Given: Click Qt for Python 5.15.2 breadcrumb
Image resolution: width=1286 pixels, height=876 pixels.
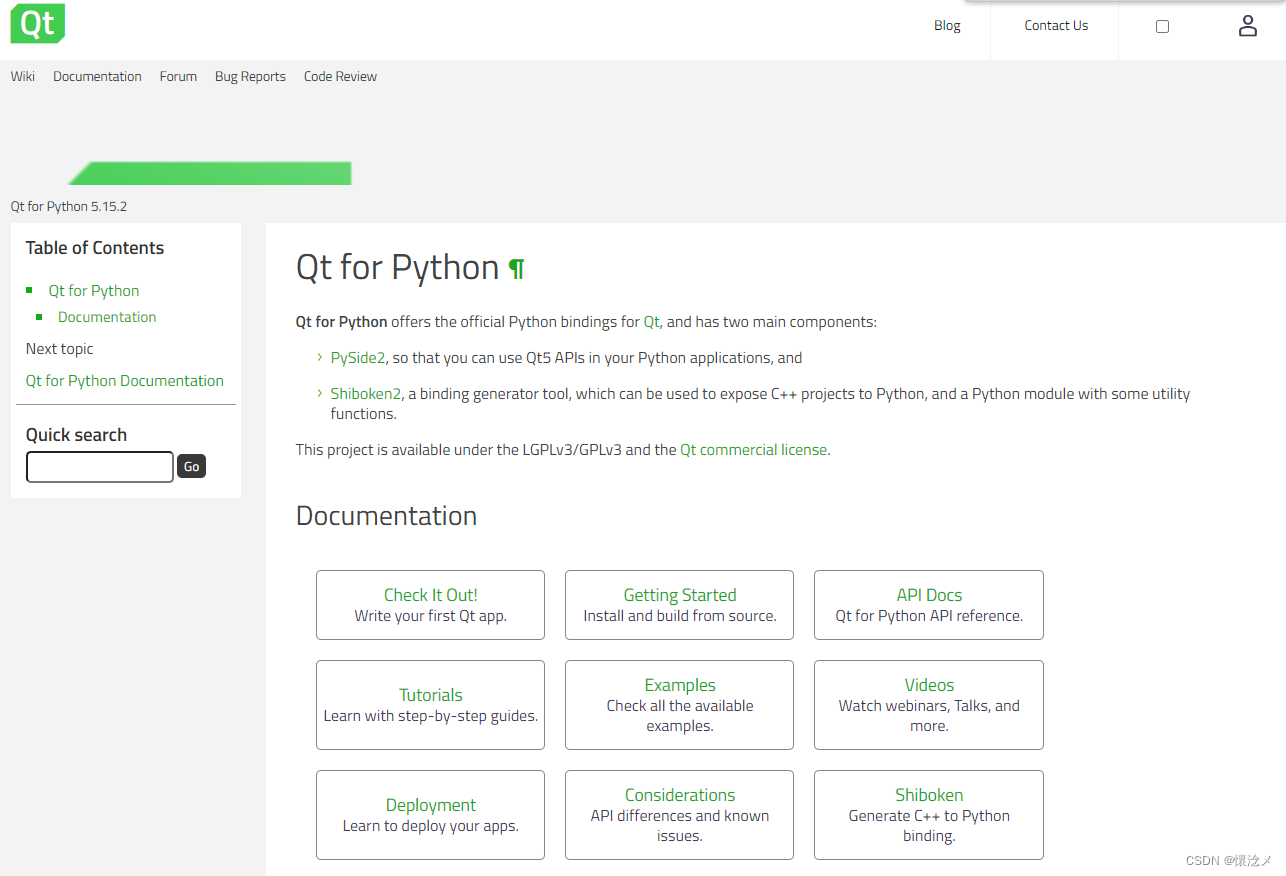Looking at the screenshot, I should pos(69,207).
